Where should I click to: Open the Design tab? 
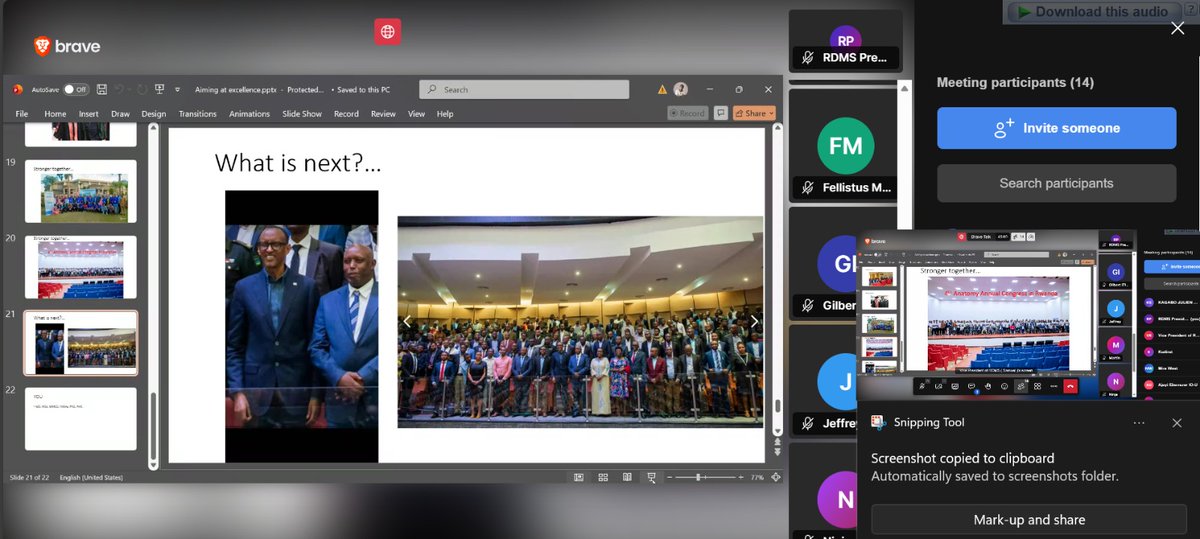(154, 114)
